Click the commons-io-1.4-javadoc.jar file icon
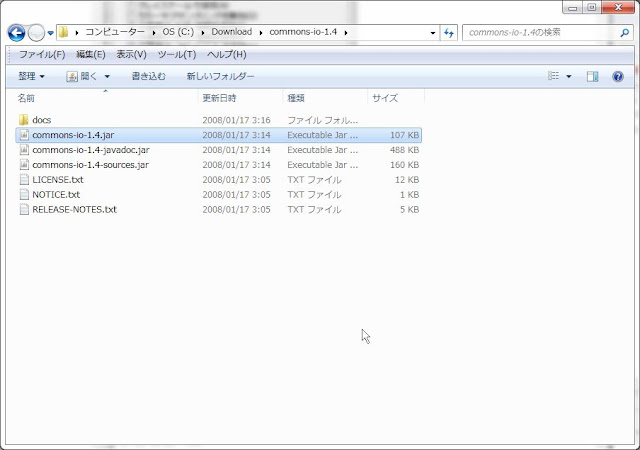The width and height of the screenshot is (640, 450). click(x=24, y=150)
